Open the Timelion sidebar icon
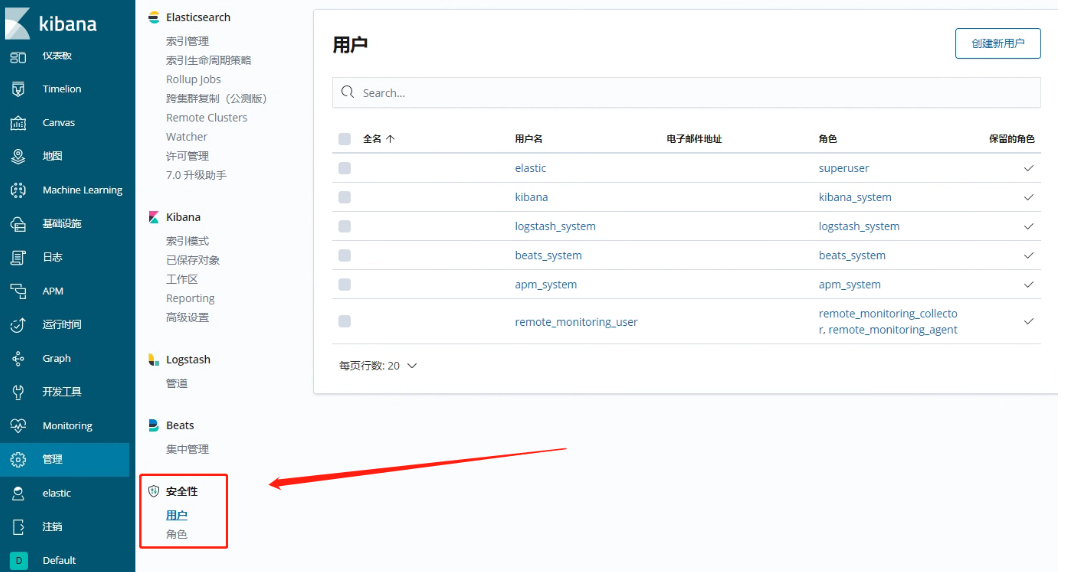Screen dimensions: 1070x572 point(18,89)
